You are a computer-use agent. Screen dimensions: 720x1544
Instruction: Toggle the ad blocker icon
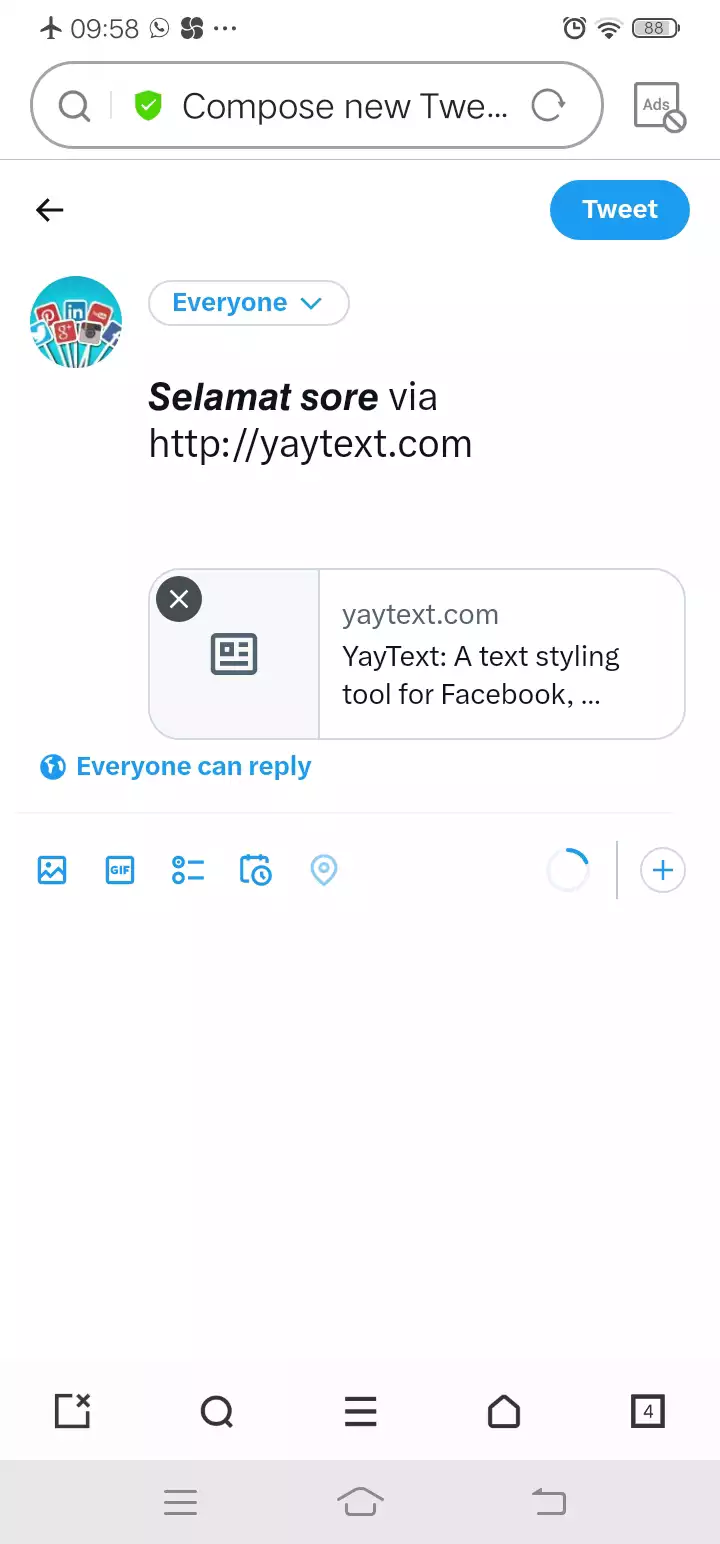pyautogui.click(x=659, y=106)
